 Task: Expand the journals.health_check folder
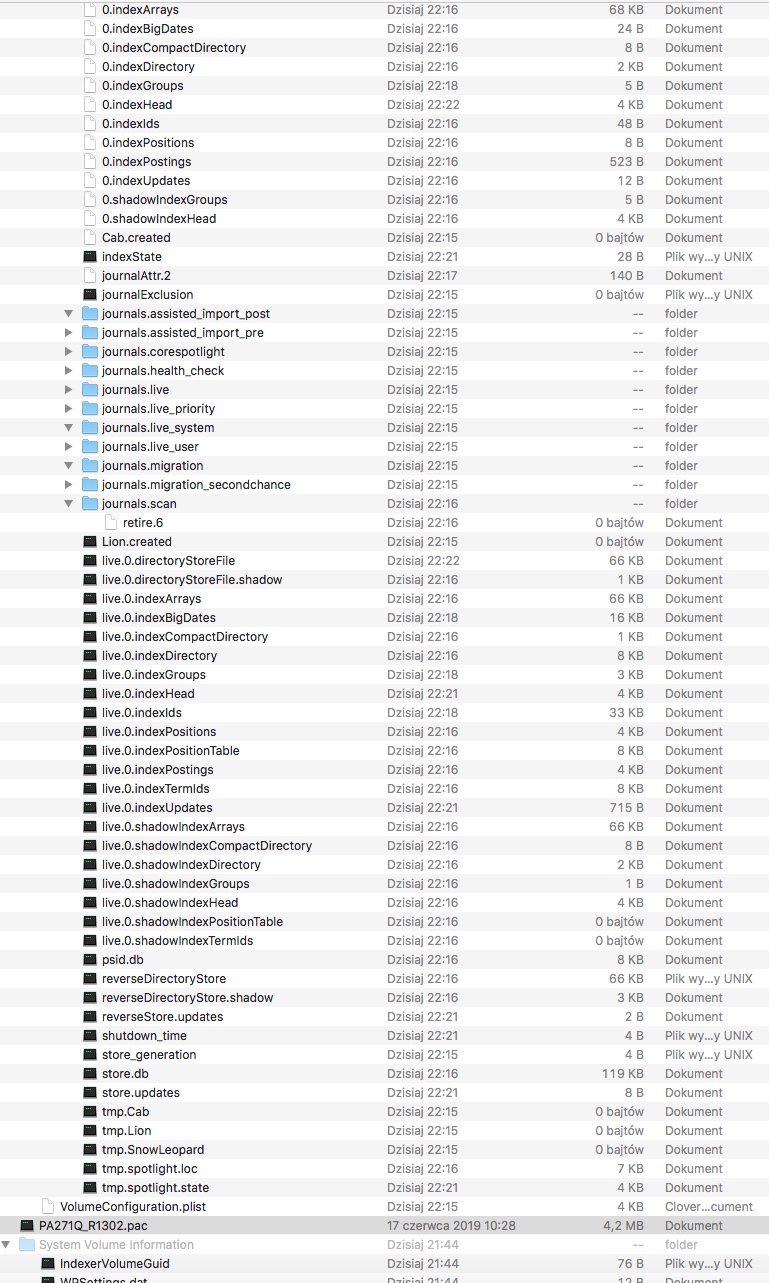click(x=69, y=371)
